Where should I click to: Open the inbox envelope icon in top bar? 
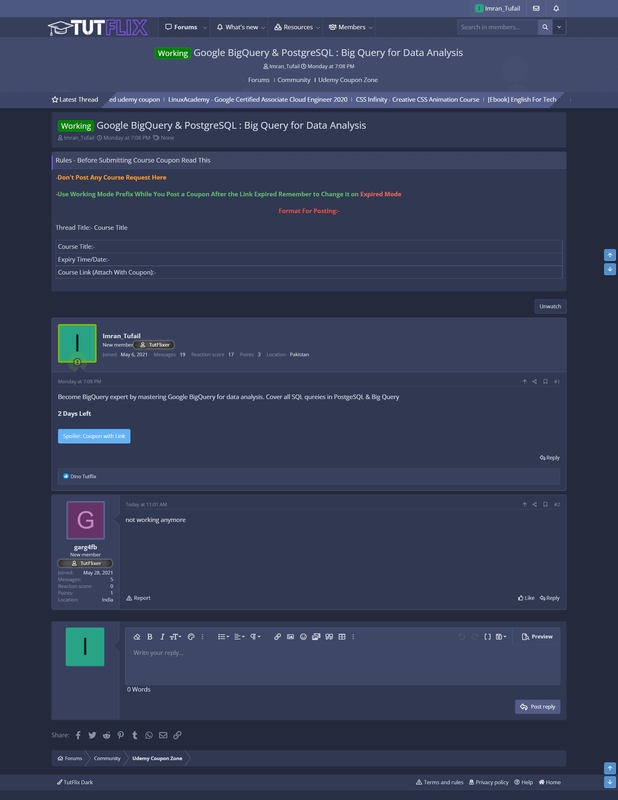coord(536,8)
